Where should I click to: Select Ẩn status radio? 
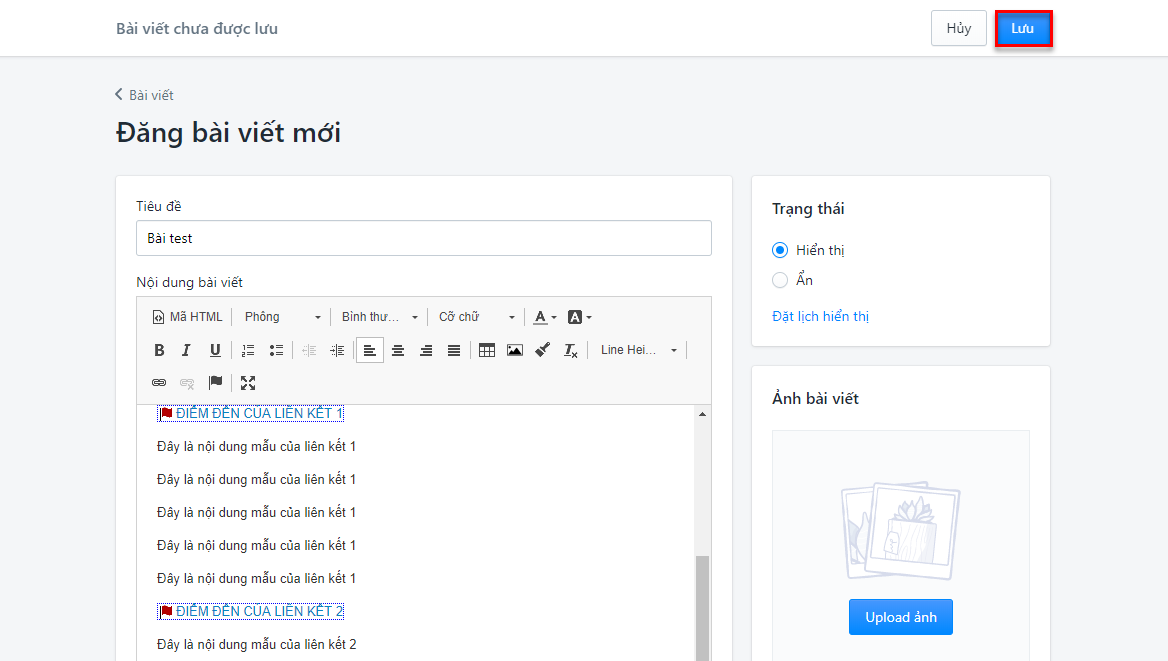click(780, 280)
